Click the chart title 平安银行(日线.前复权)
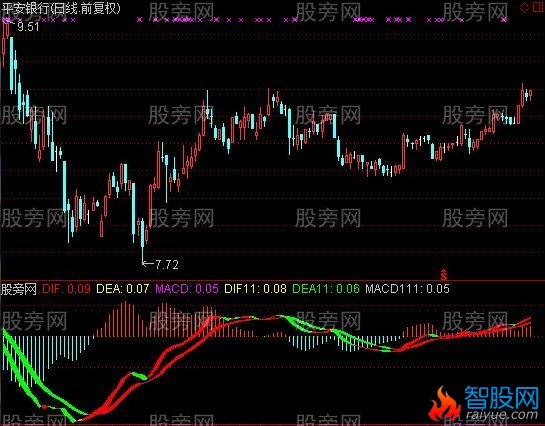545x426 pixels. point(61,8)
